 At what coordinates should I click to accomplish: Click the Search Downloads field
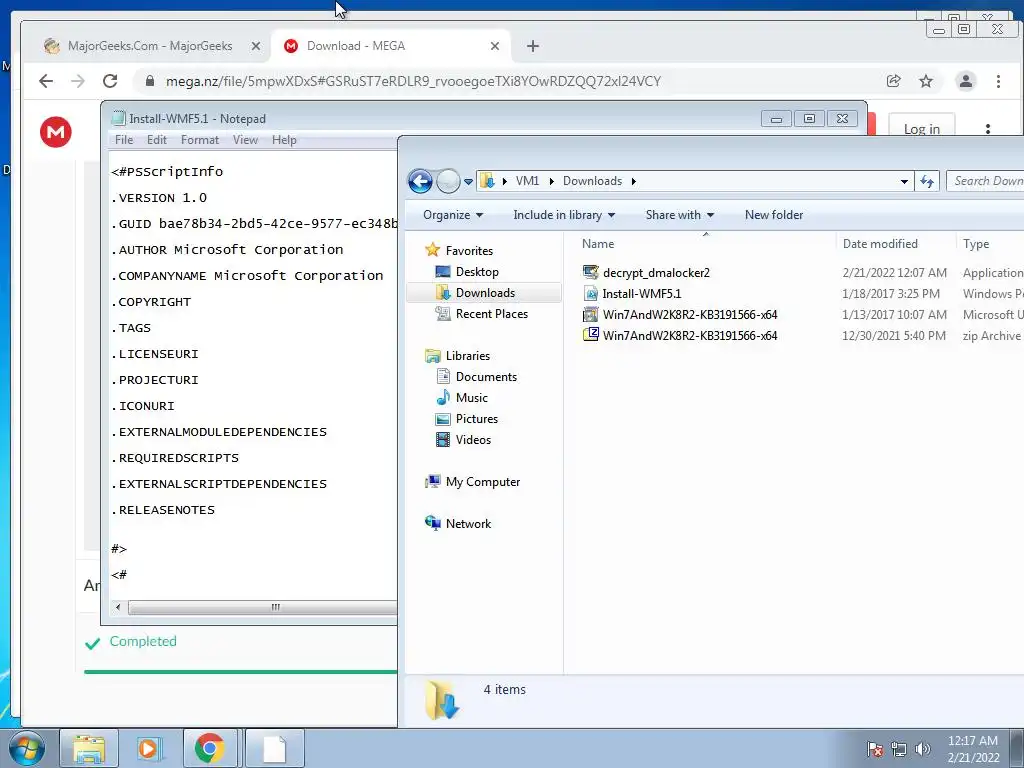click(x=985, y=181)
